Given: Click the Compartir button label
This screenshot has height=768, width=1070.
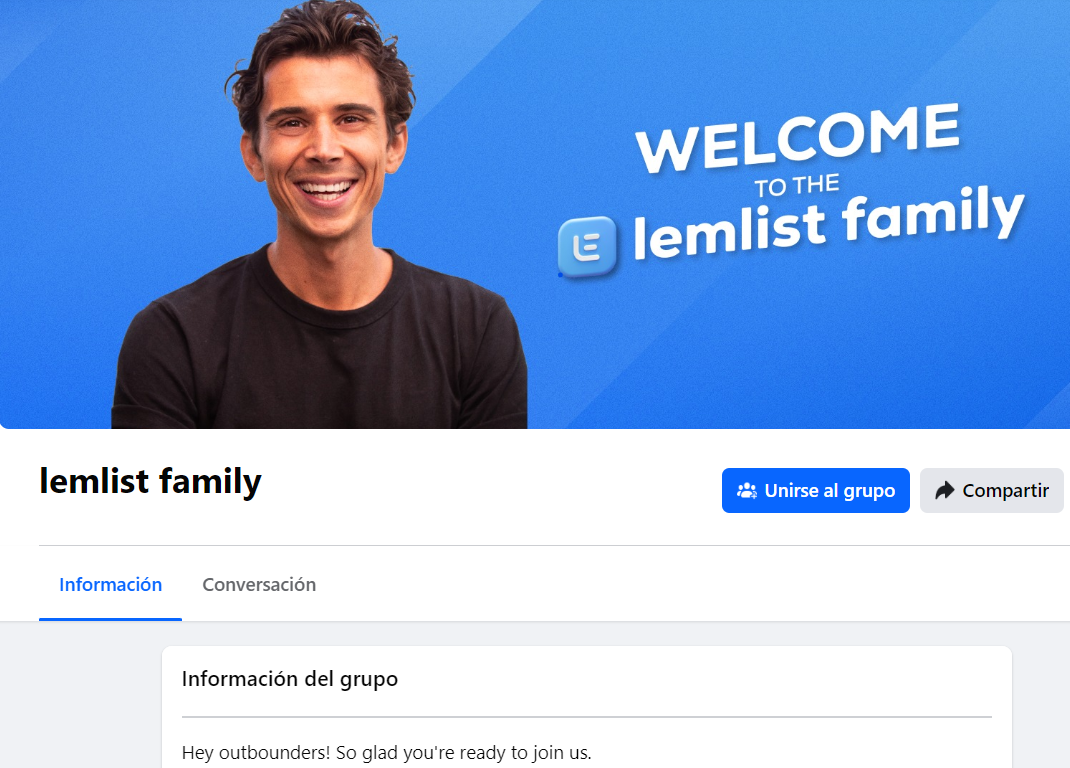Looking at the screenshot, I should 1005,490.
